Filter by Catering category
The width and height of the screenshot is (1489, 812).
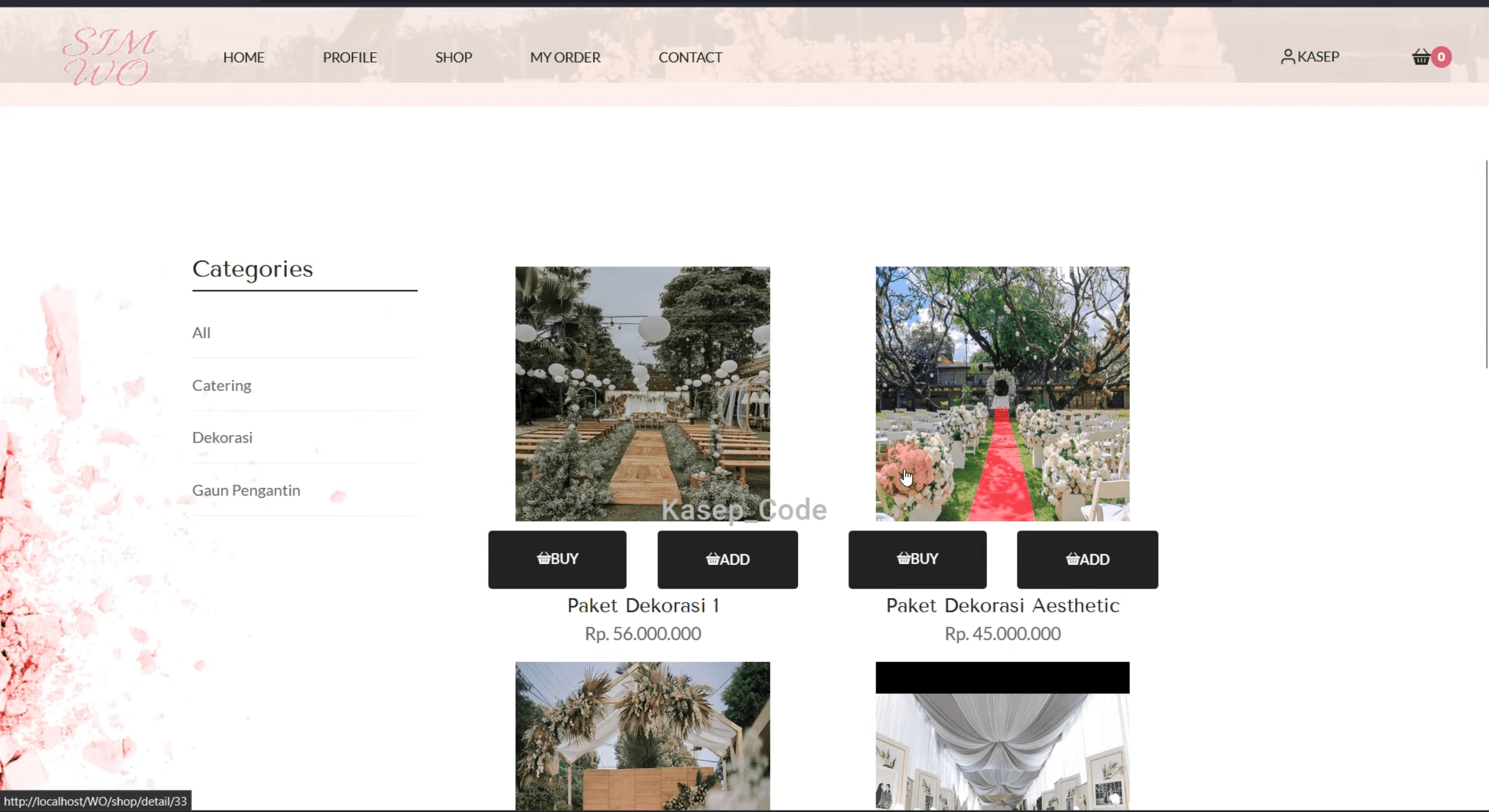pyautogui.click(x=222, y=385)
